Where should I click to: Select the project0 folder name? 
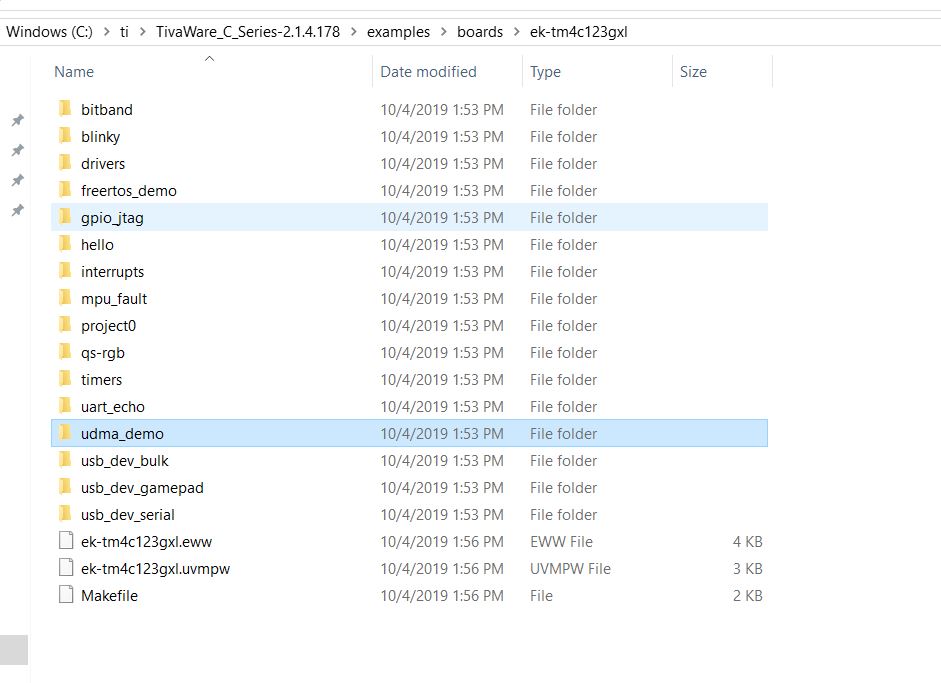coord(109,326)
